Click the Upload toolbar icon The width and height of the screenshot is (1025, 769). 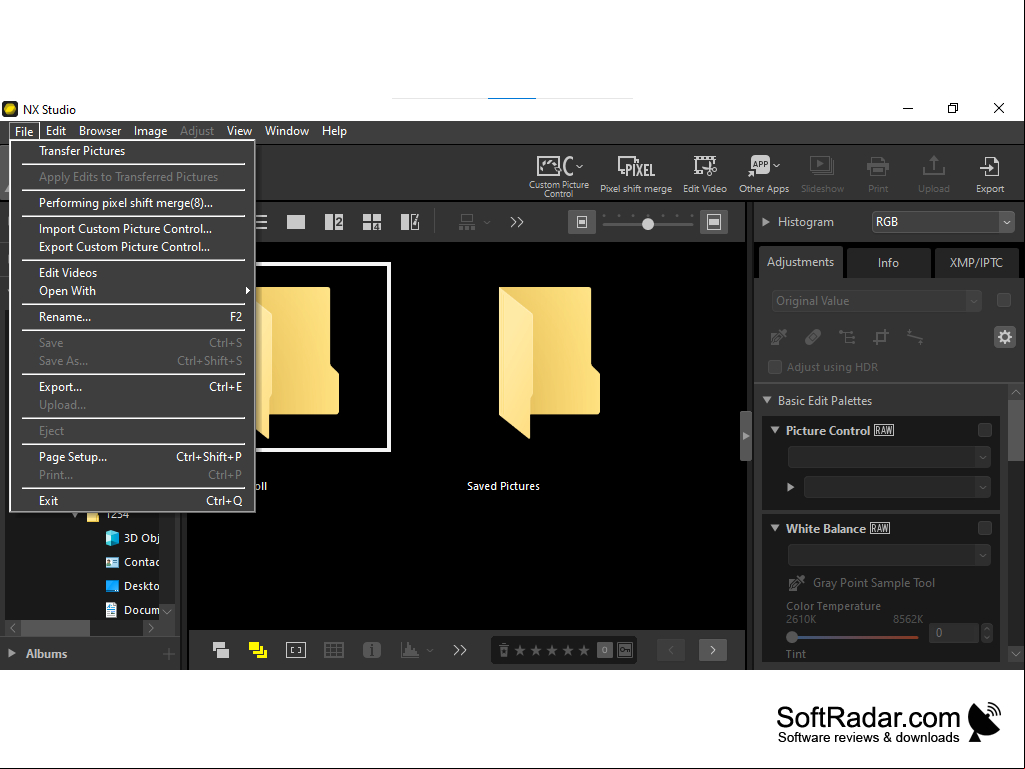(933, 175)
